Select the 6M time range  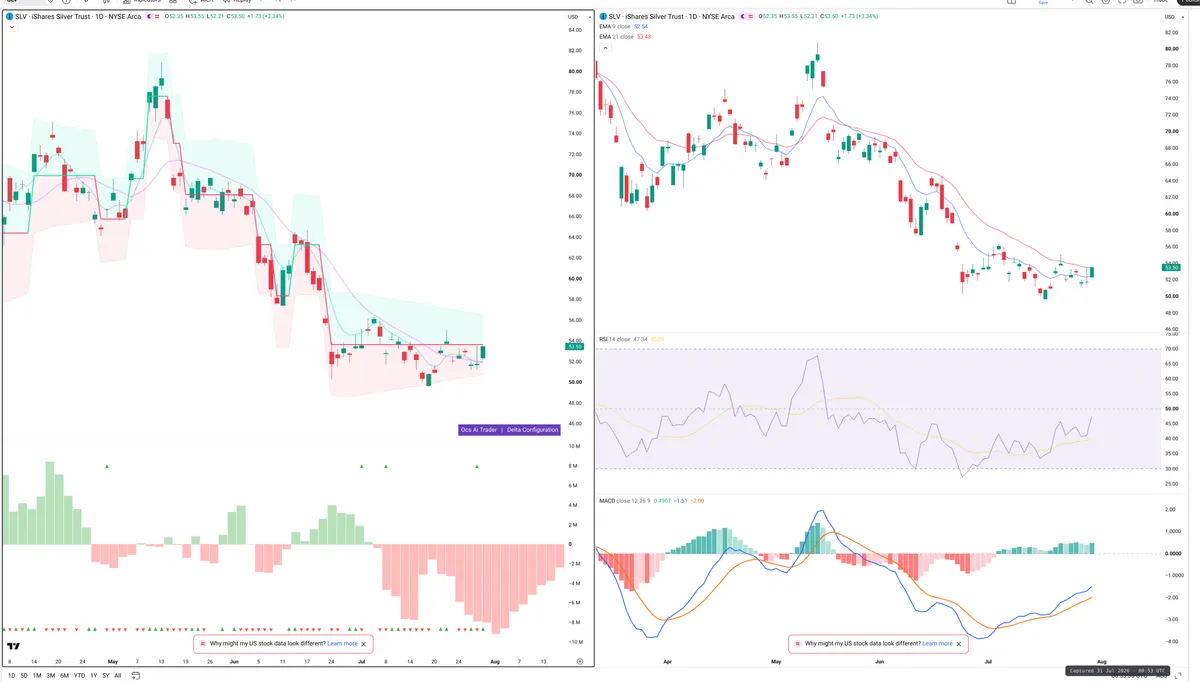click(x=64, y=676)
